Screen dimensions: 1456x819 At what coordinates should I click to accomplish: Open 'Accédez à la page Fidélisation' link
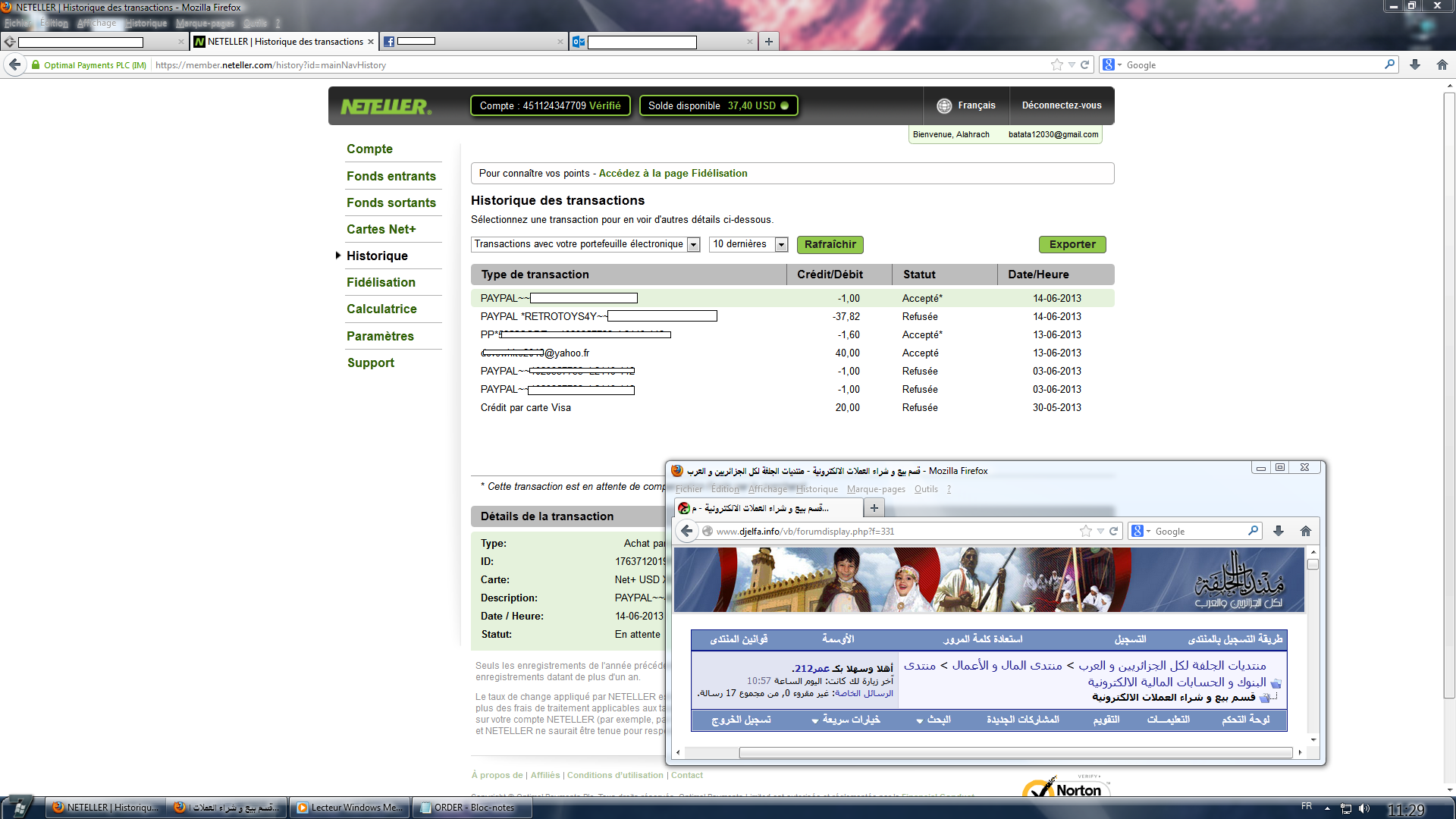[x=673, y=173]
